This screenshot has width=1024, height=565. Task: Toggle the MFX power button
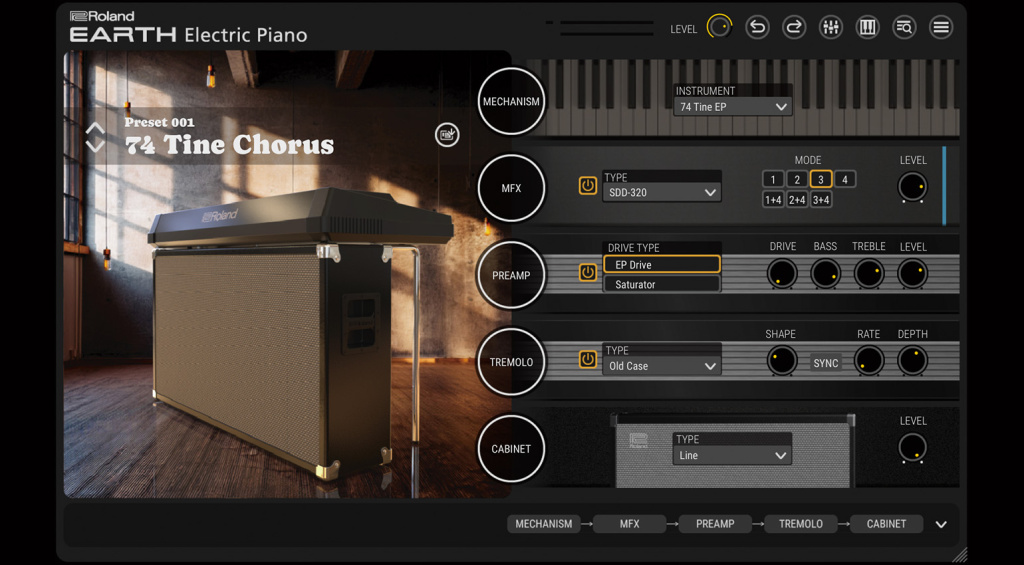(588, 186)
